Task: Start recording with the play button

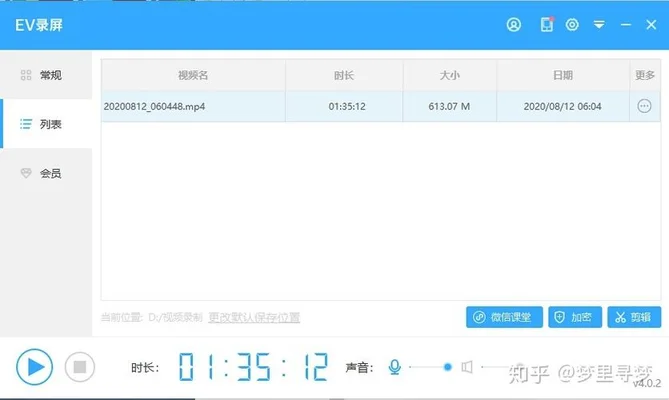Action: (35, 367)
